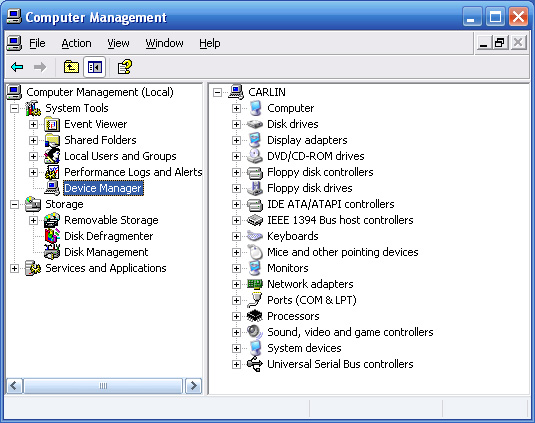The image size is (535, 423).
Task: Click the left pane scroll right arrow
Action: (193, 386)
